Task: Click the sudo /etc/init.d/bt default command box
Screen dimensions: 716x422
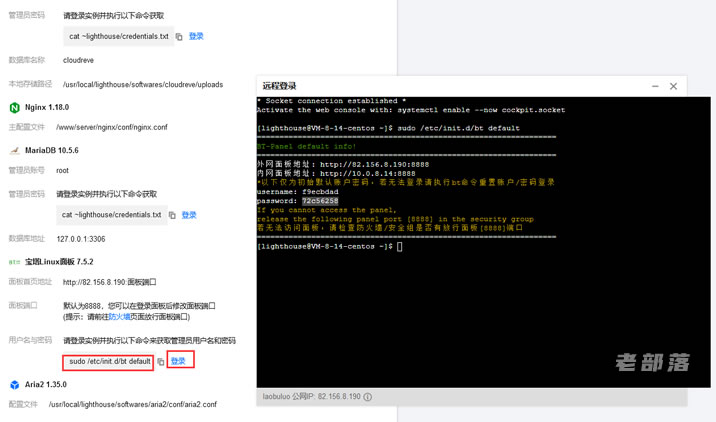Action: coord(109,362)
